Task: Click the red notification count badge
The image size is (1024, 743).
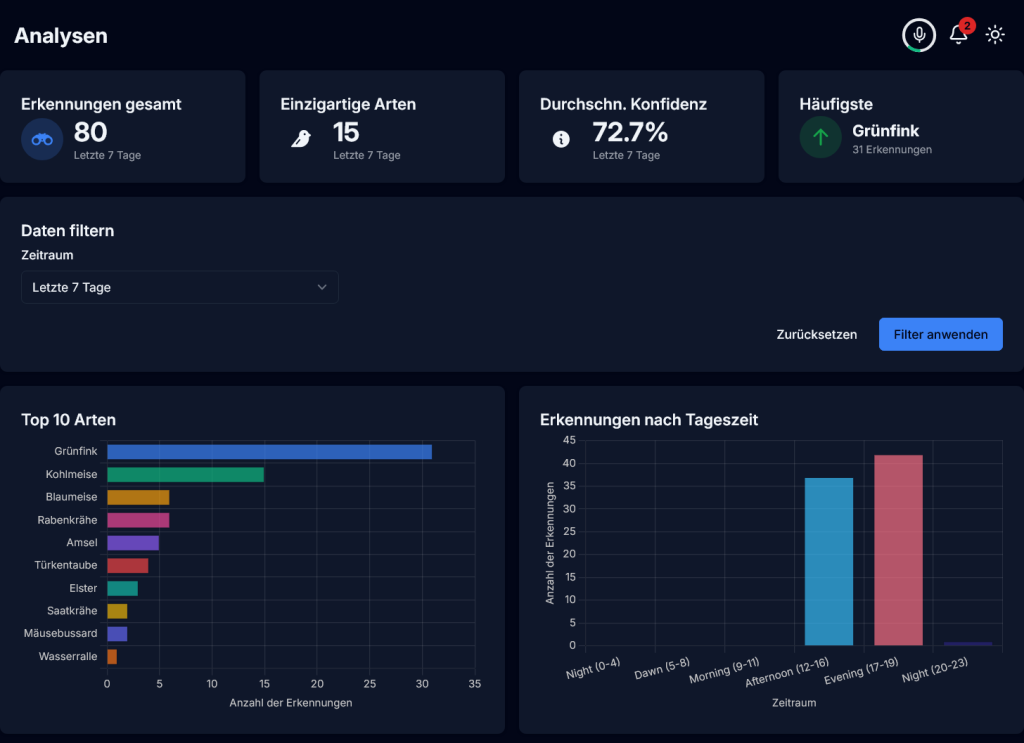Action: (967, 25)
